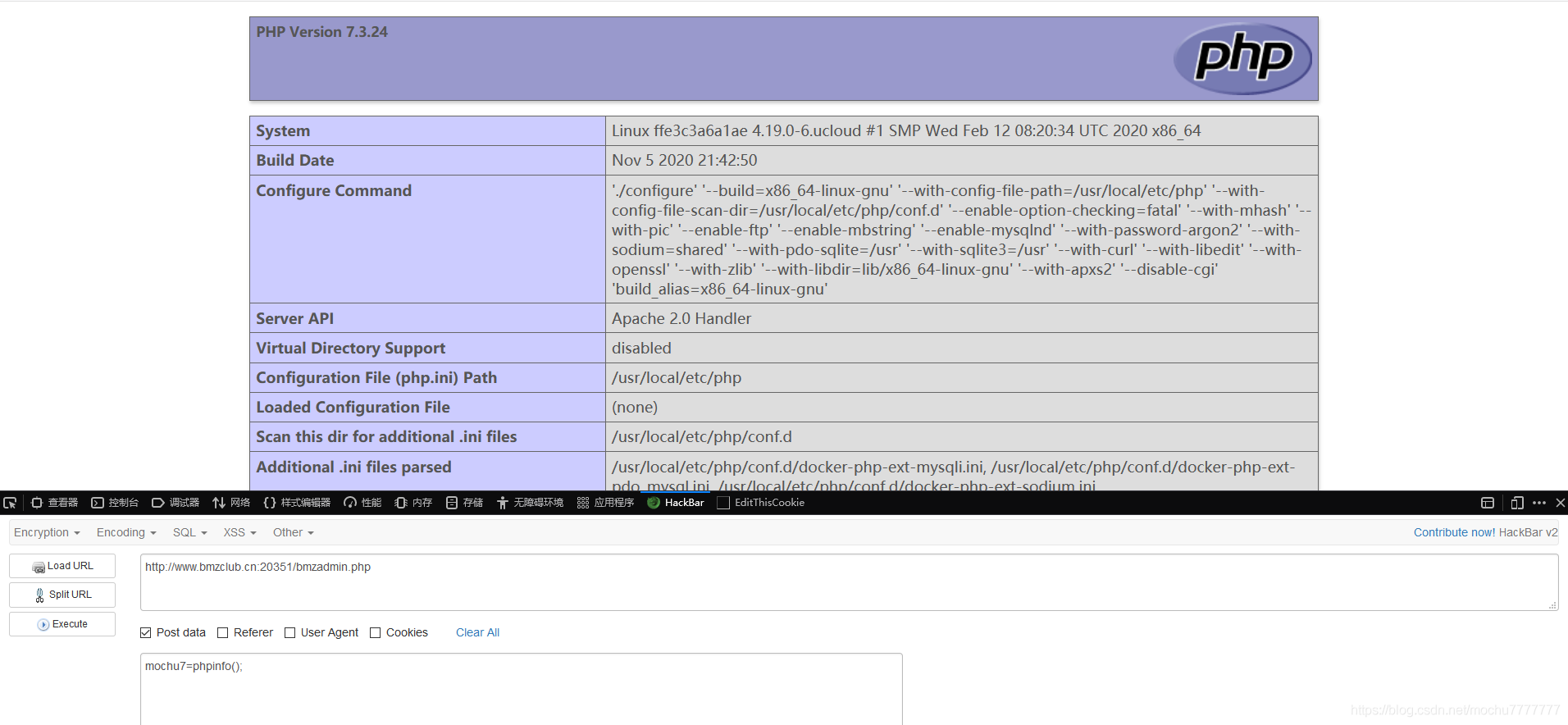Screen dimensions: 1568x725
Task: Select the HackBar devtools tab
Action: click(x=676, y=503)
